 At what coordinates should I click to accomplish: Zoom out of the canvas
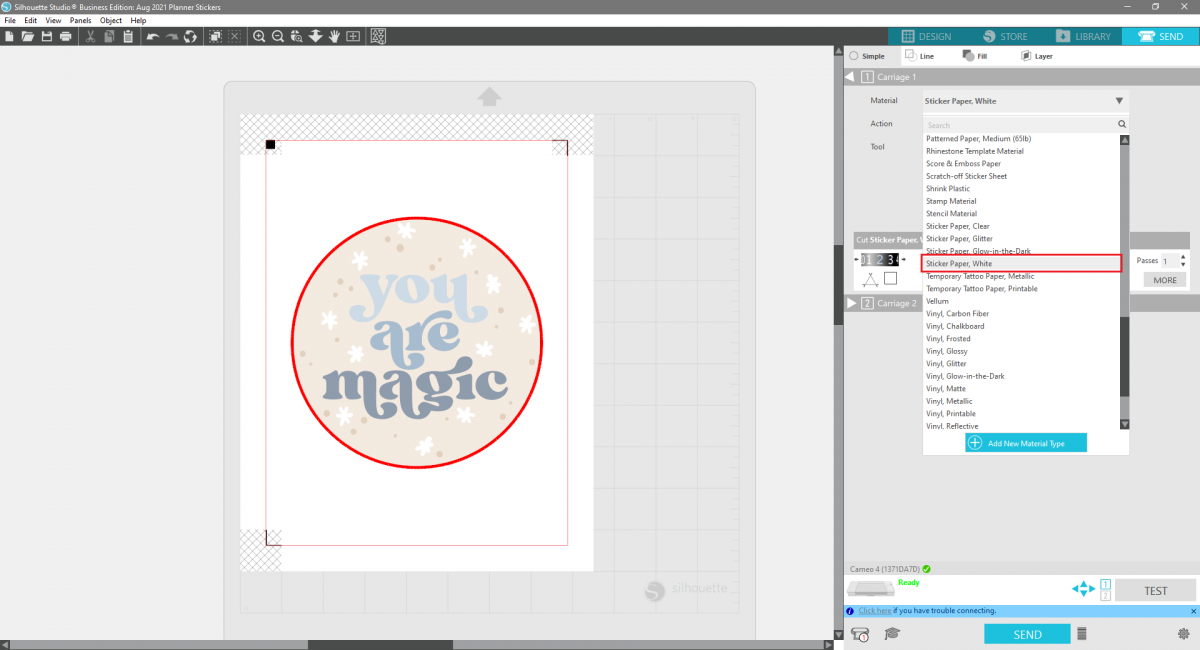click(x=278, y=37)
